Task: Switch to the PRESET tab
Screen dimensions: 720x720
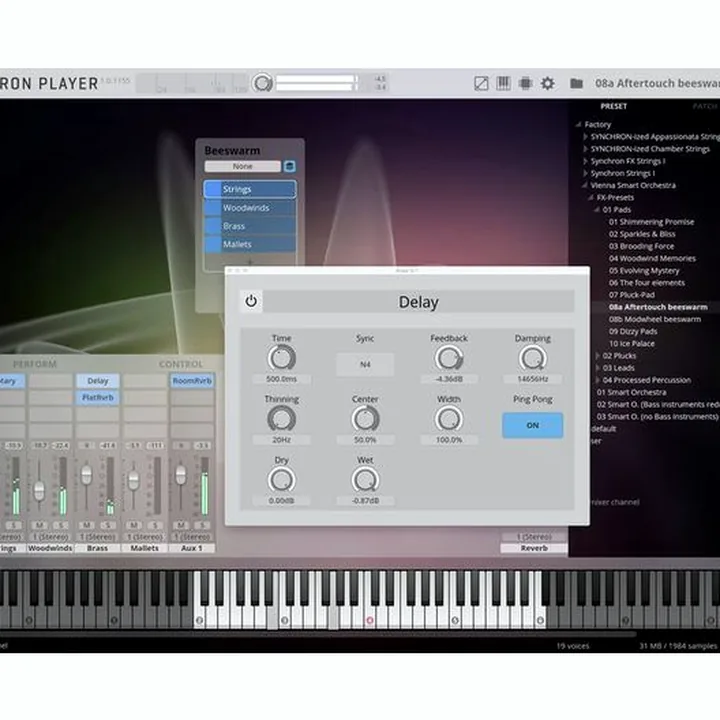Action: click(x=613, y=107)
